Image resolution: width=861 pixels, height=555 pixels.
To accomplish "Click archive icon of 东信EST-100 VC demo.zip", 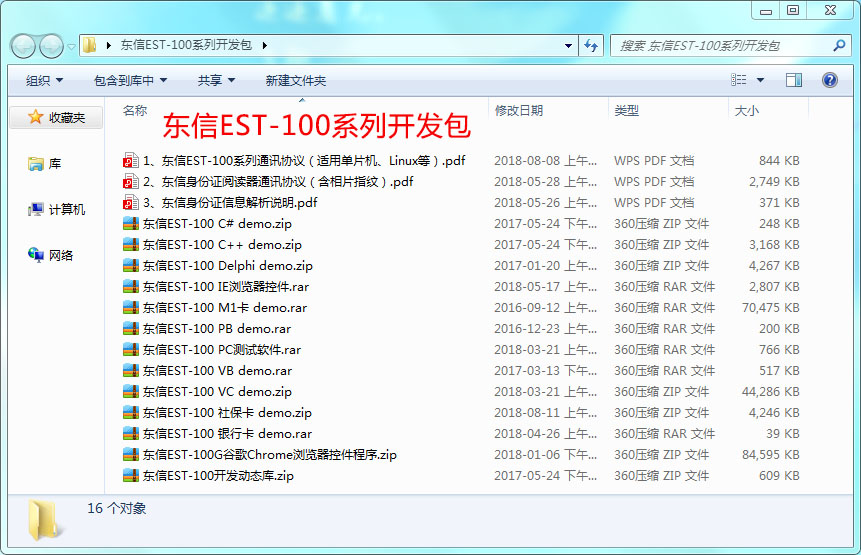I will point(131,391).
